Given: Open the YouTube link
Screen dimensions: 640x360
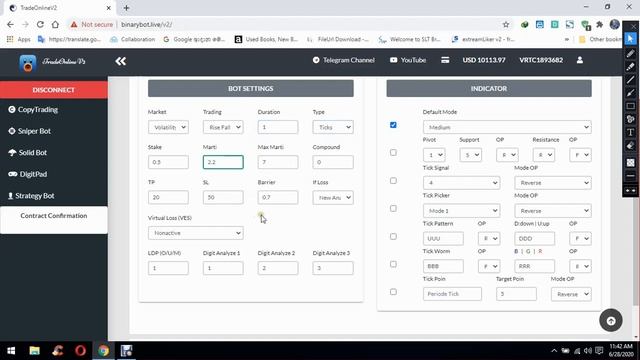Looking at the screenshot, I should (x=408, y=60).
